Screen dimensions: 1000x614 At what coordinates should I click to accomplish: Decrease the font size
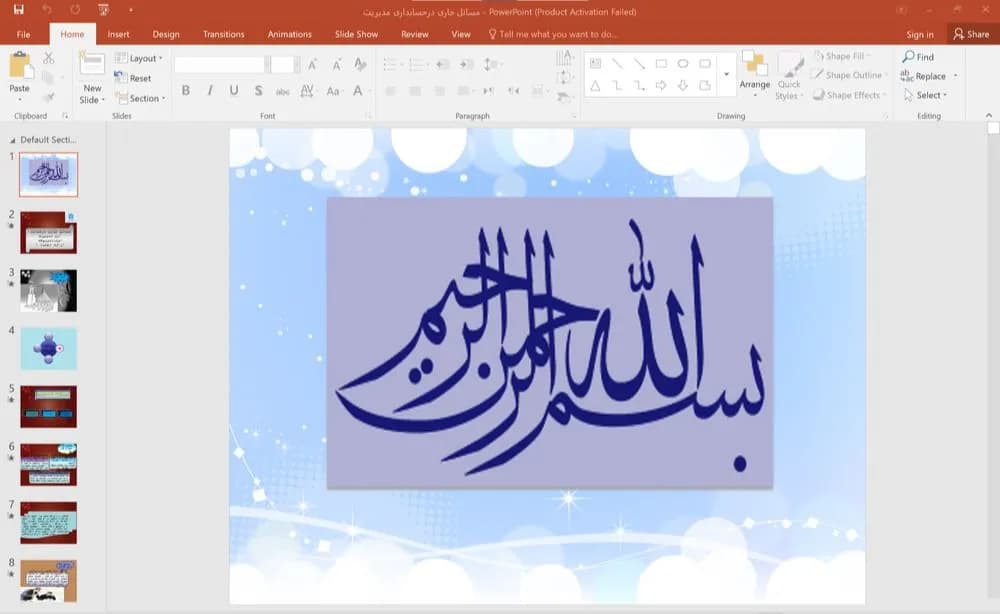[336, 64]
